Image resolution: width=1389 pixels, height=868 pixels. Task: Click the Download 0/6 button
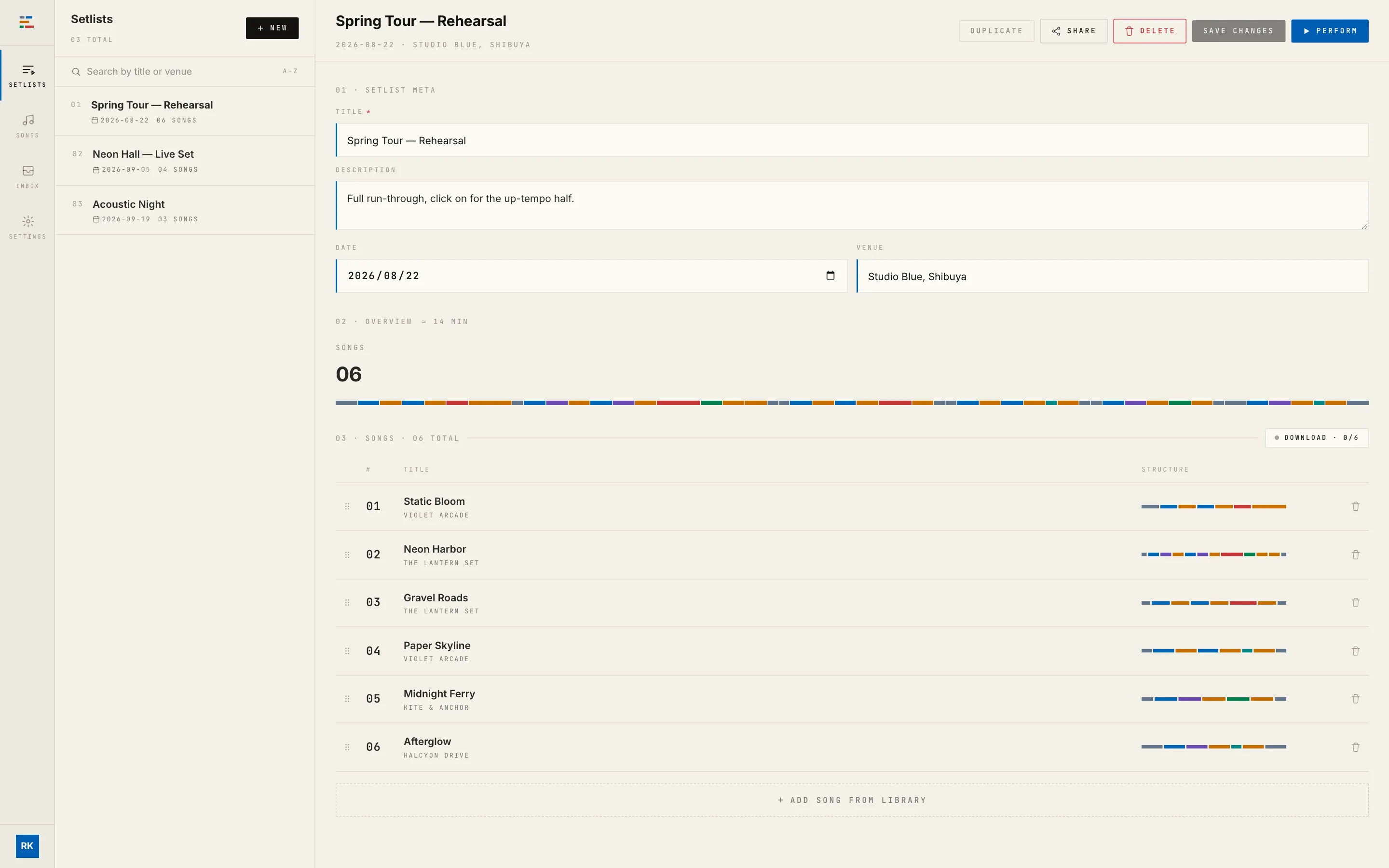click(x=1316, y=437)
